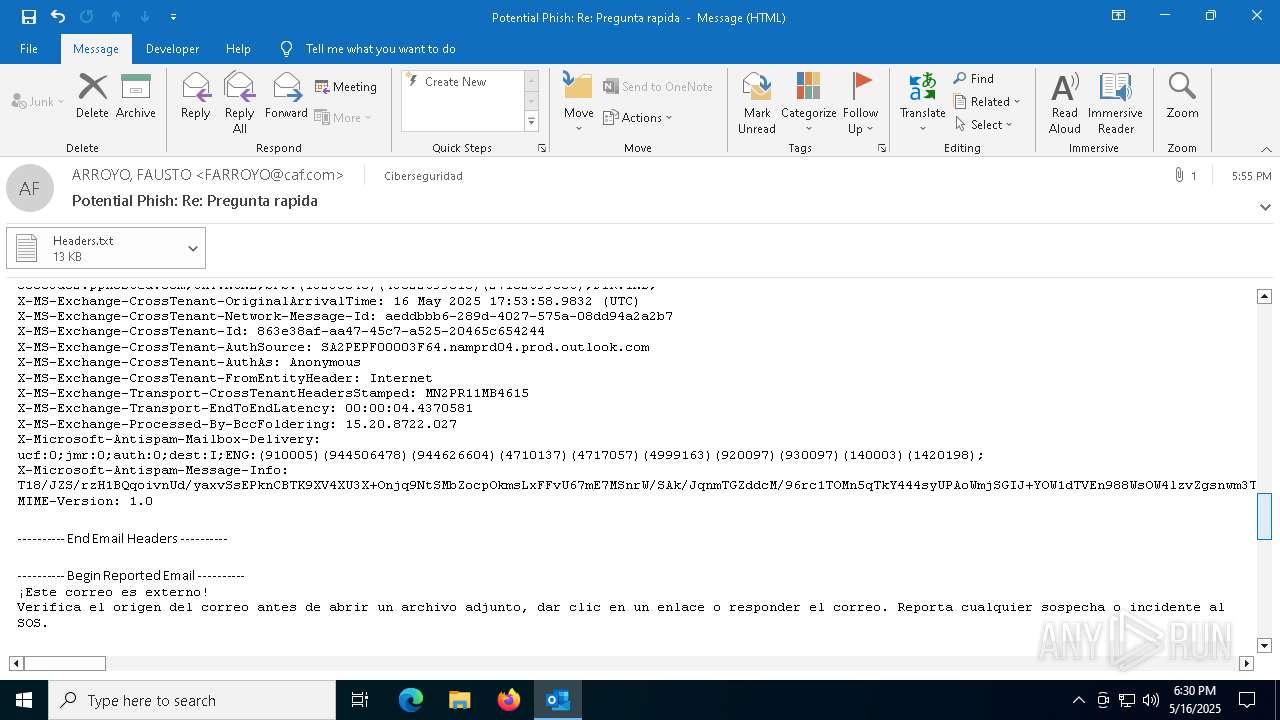Viewport: 1280px width, 720px height.
Task: Switch to Outlook on the taskbar
Action: 558,700
